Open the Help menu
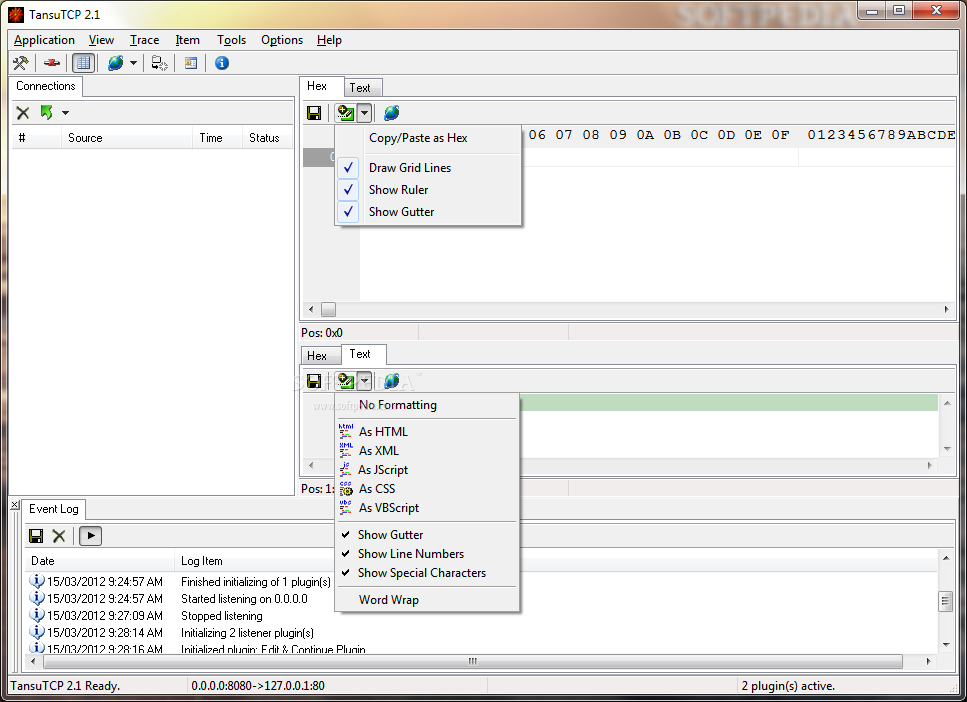Viewport: 967px width, 702px height. (329, 40)
